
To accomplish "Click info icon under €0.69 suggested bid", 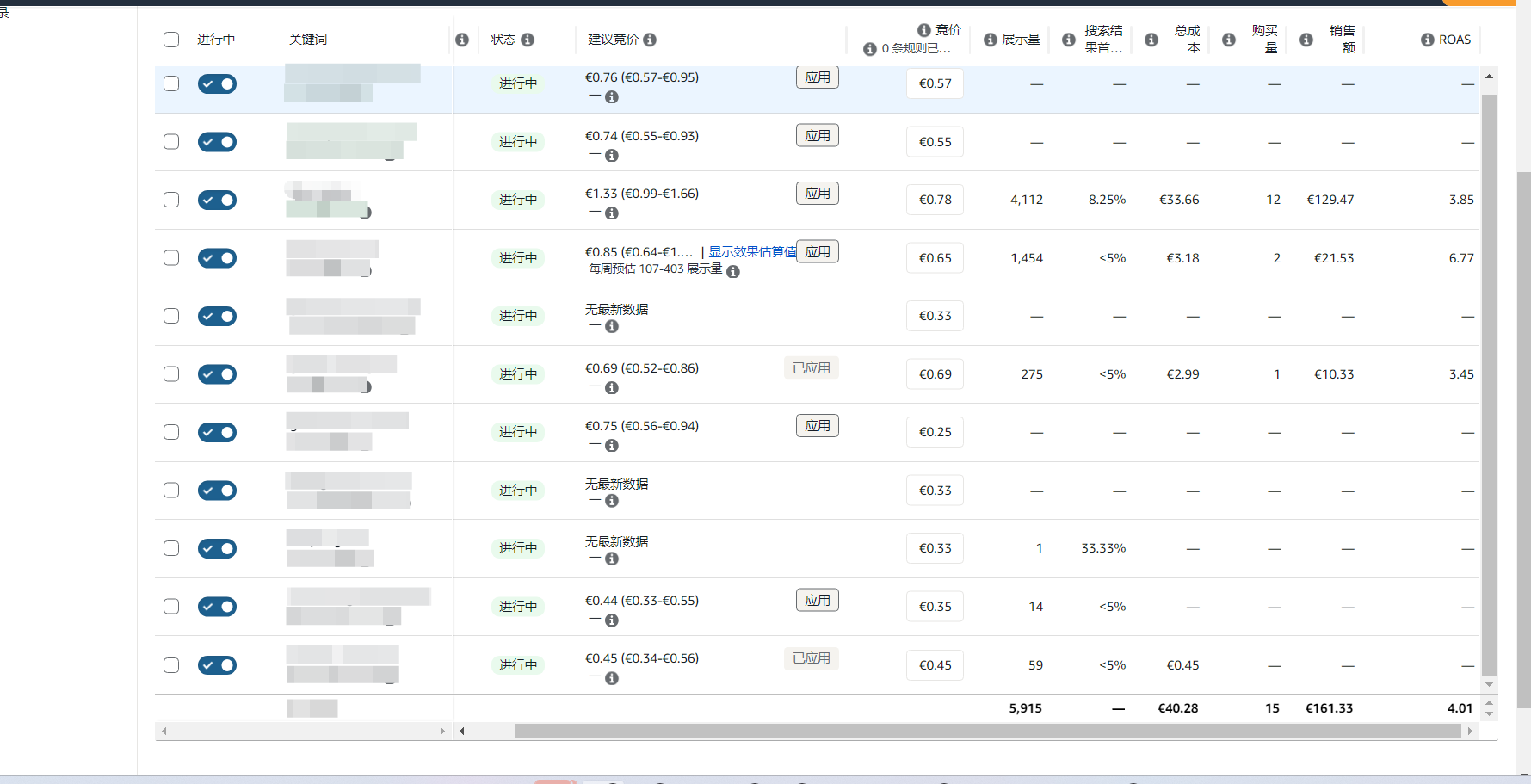I will pos(612,388).
